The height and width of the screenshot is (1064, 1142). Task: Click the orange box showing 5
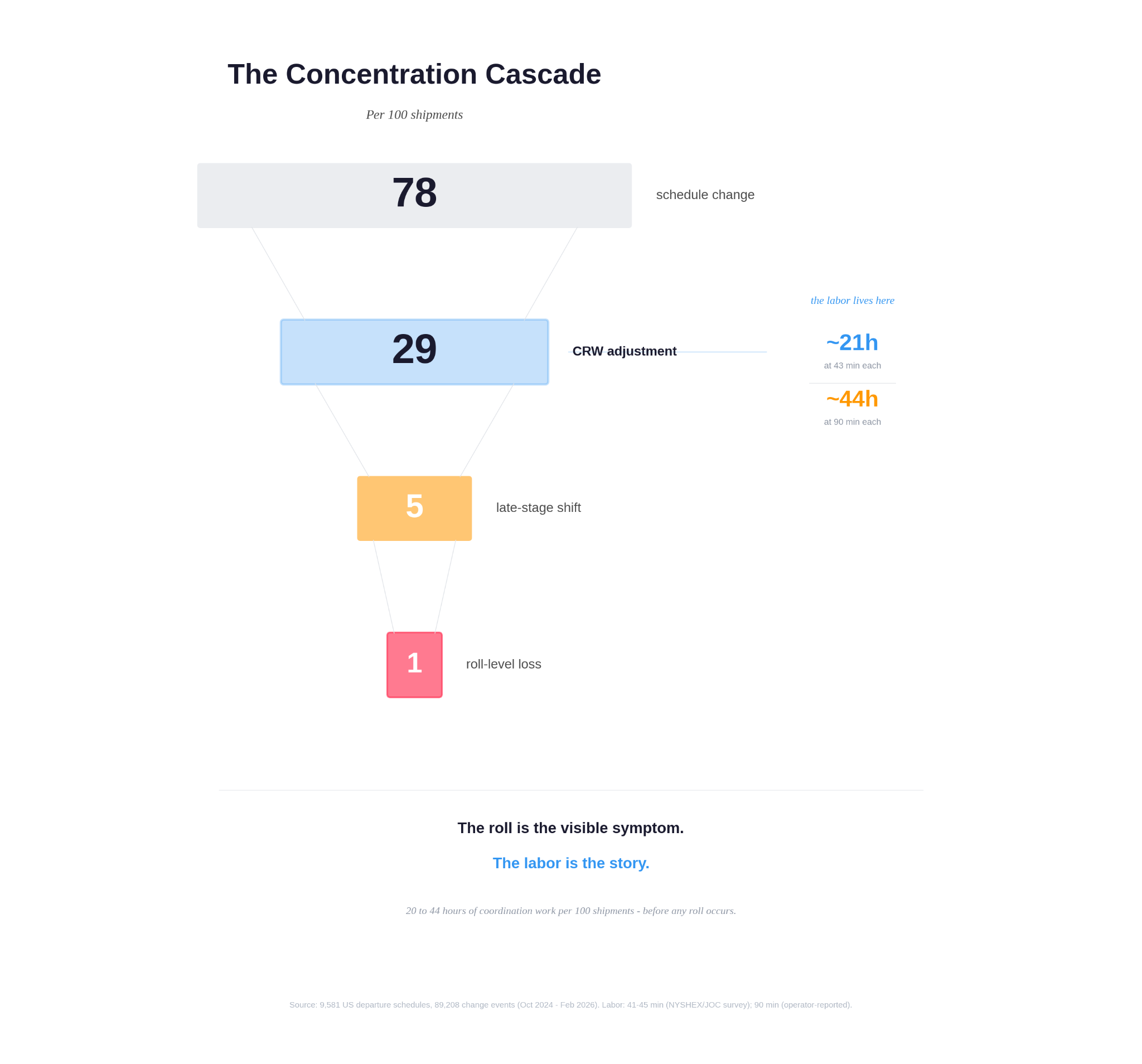coord(414,508)
